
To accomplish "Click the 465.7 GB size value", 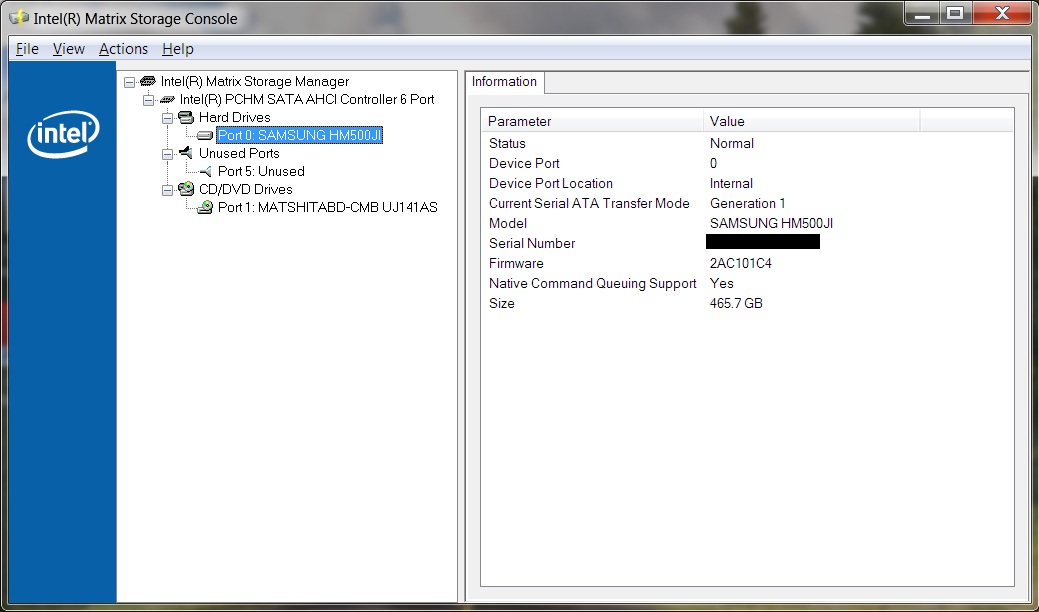I will 736,303.
